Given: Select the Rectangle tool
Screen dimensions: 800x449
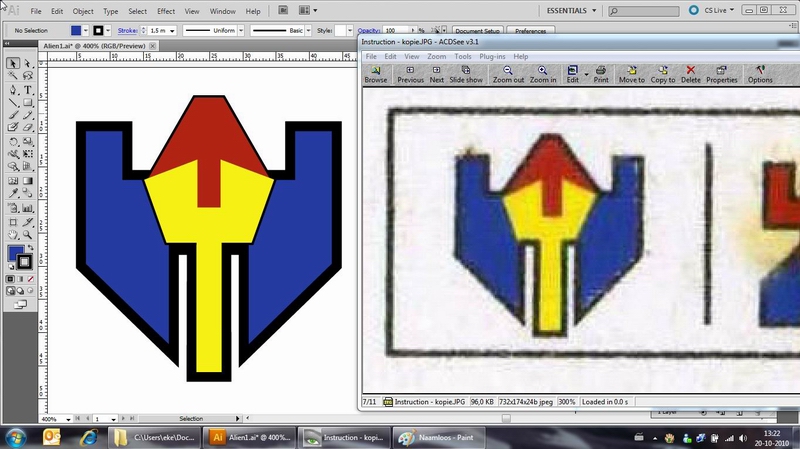Looking at the screenshot, I should coord(28,103).
